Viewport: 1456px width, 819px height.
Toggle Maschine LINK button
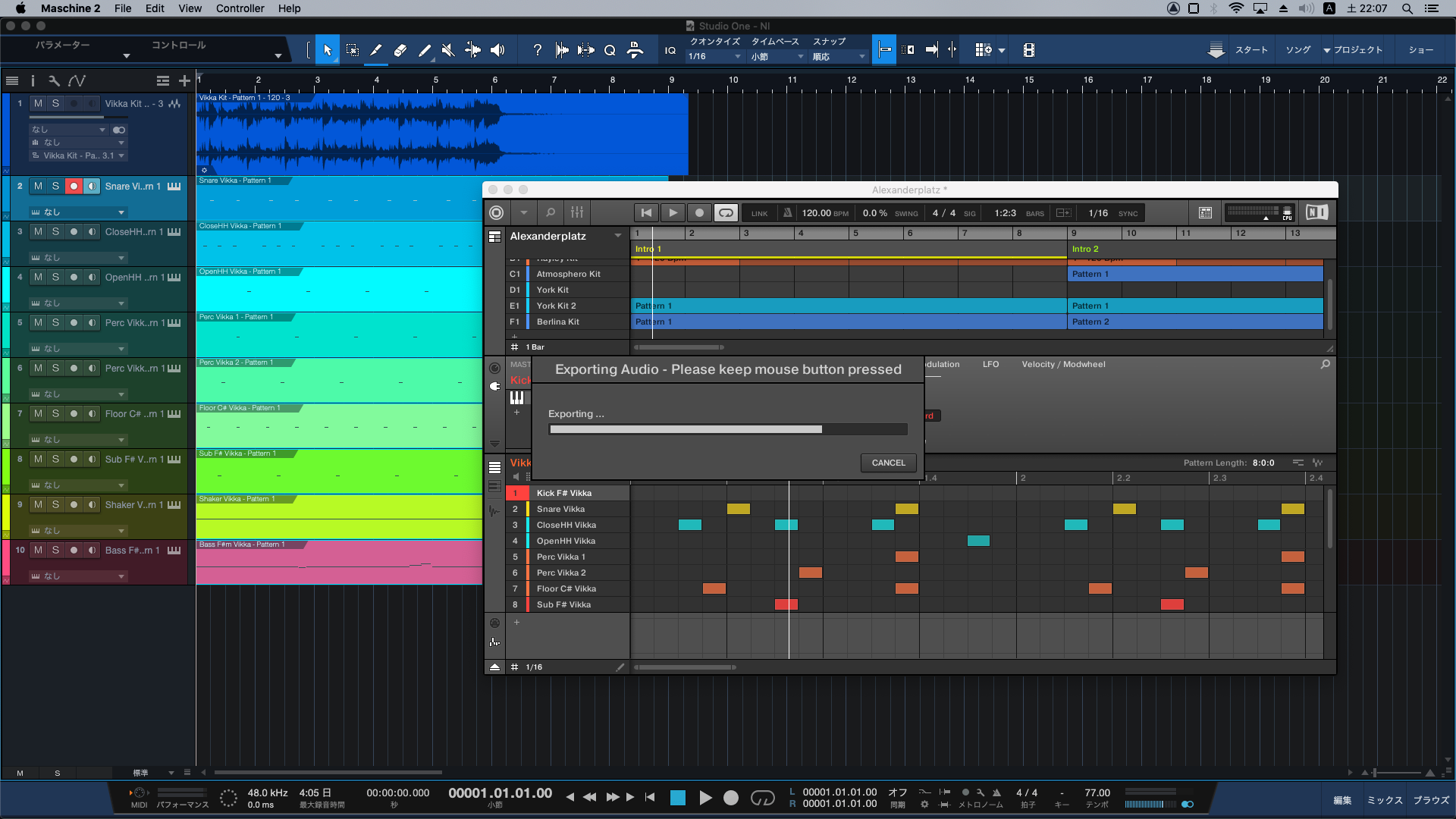759,214
